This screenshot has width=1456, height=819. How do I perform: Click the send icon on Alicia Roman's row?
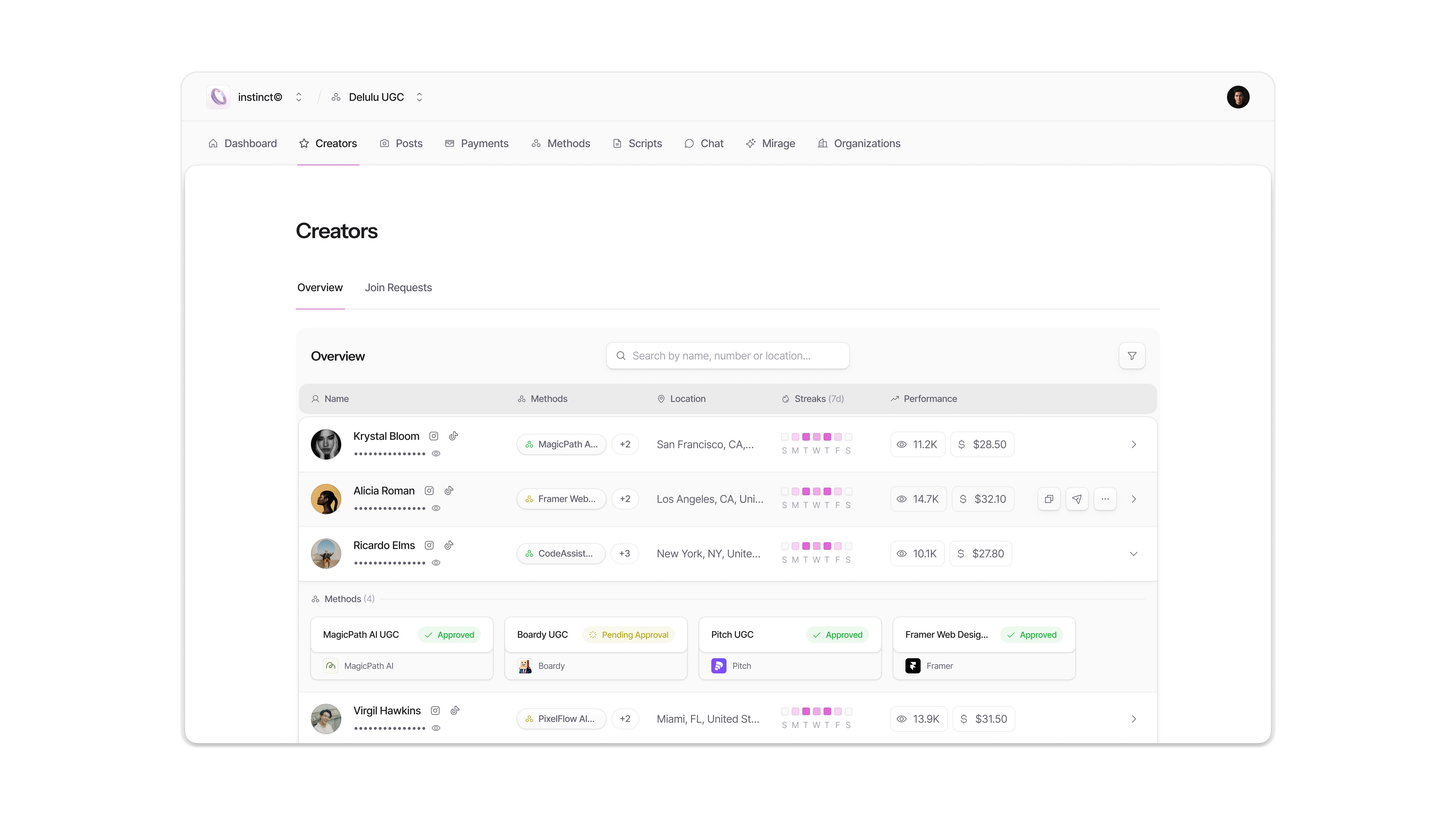1077,499
